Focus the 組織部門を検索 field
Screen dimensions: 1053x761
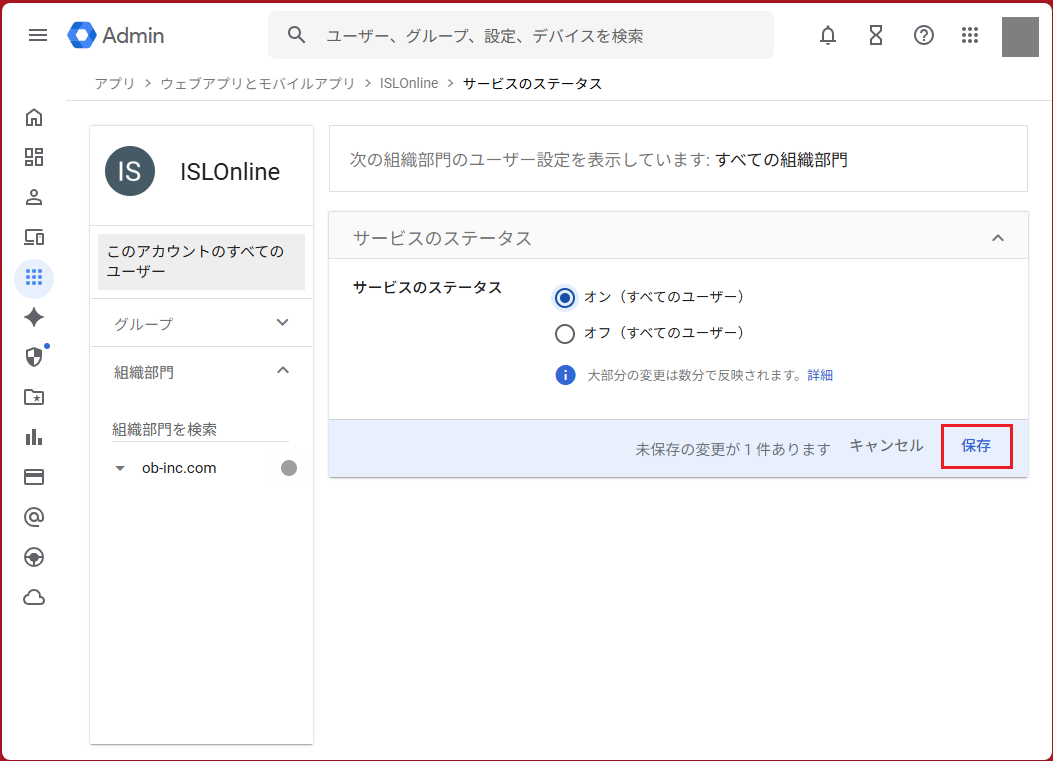(200, 429)
